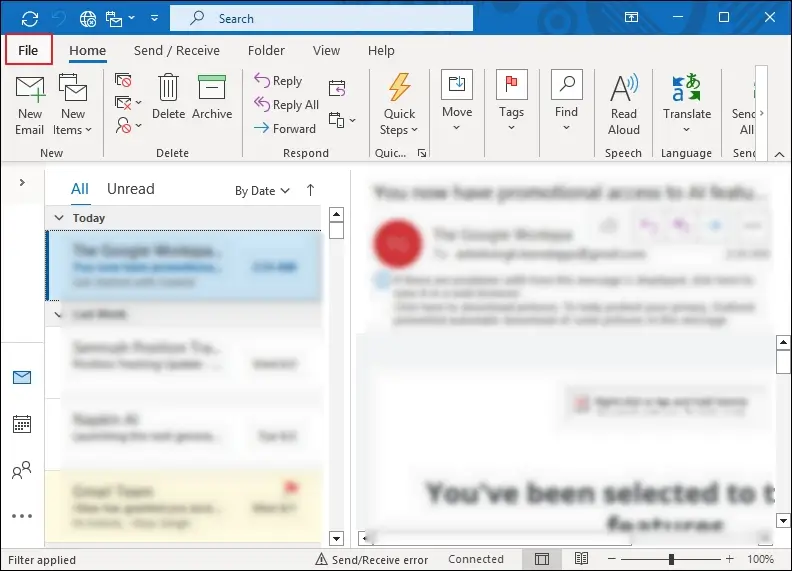Collapse the Today group

59,218
